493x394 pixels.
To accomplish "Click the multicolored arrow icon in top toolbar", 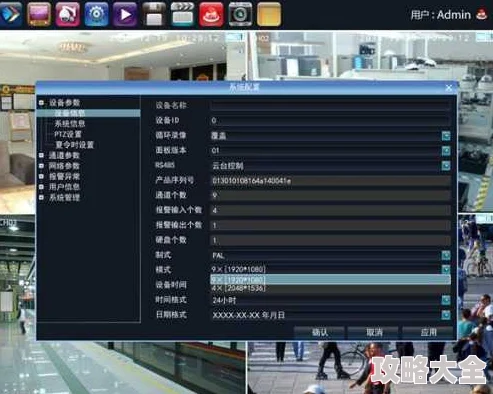I will click(11, 14).
